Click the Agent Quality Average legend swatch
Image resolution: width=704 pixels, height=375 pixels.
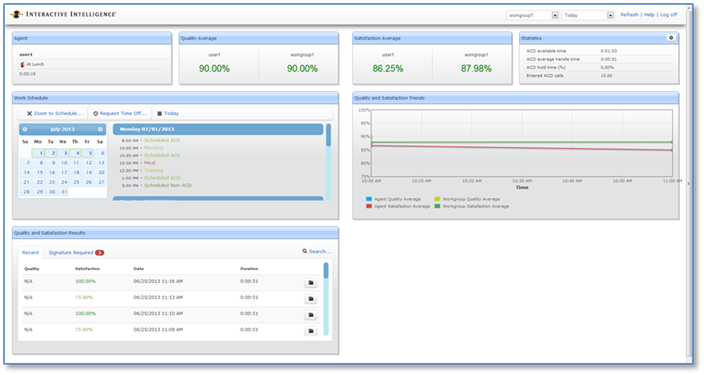pos(369,199)
